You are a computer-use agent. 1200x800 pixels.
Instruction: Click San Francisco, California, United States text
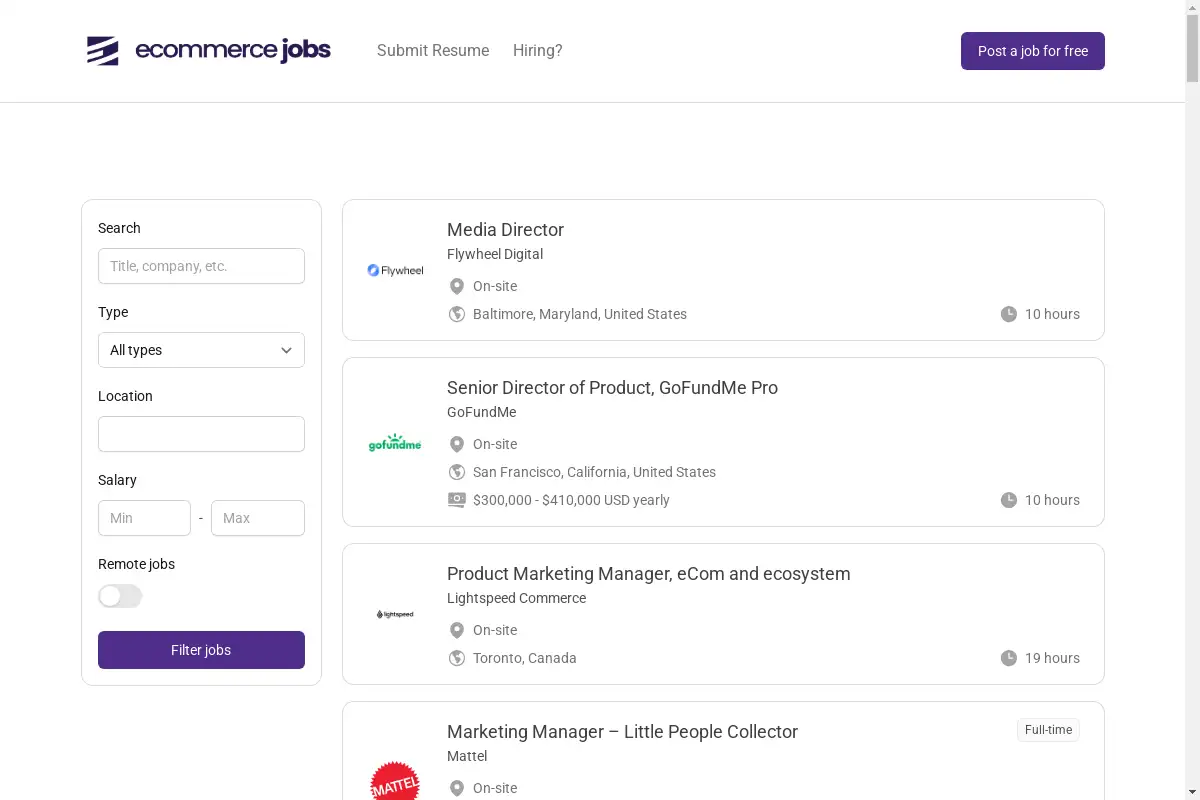coord(594,472)
